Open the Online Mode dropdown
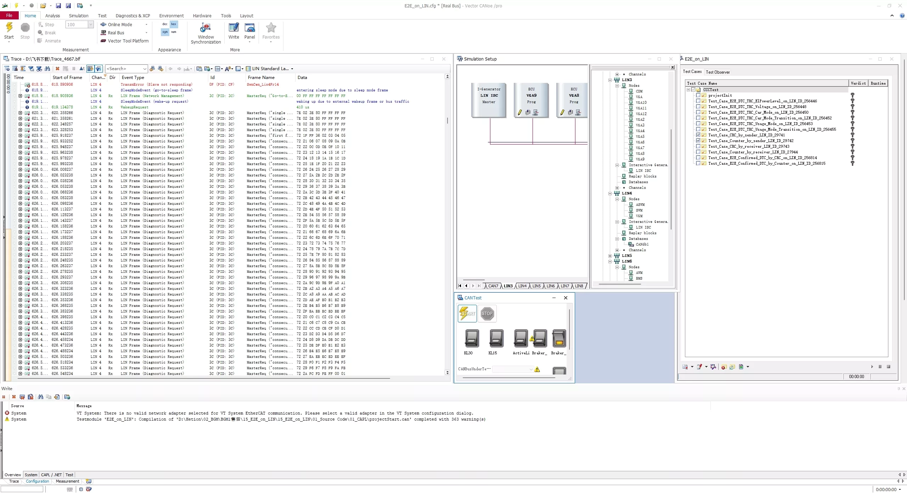The height and width of the screenshot is (493, 907). tap(124, 24)
